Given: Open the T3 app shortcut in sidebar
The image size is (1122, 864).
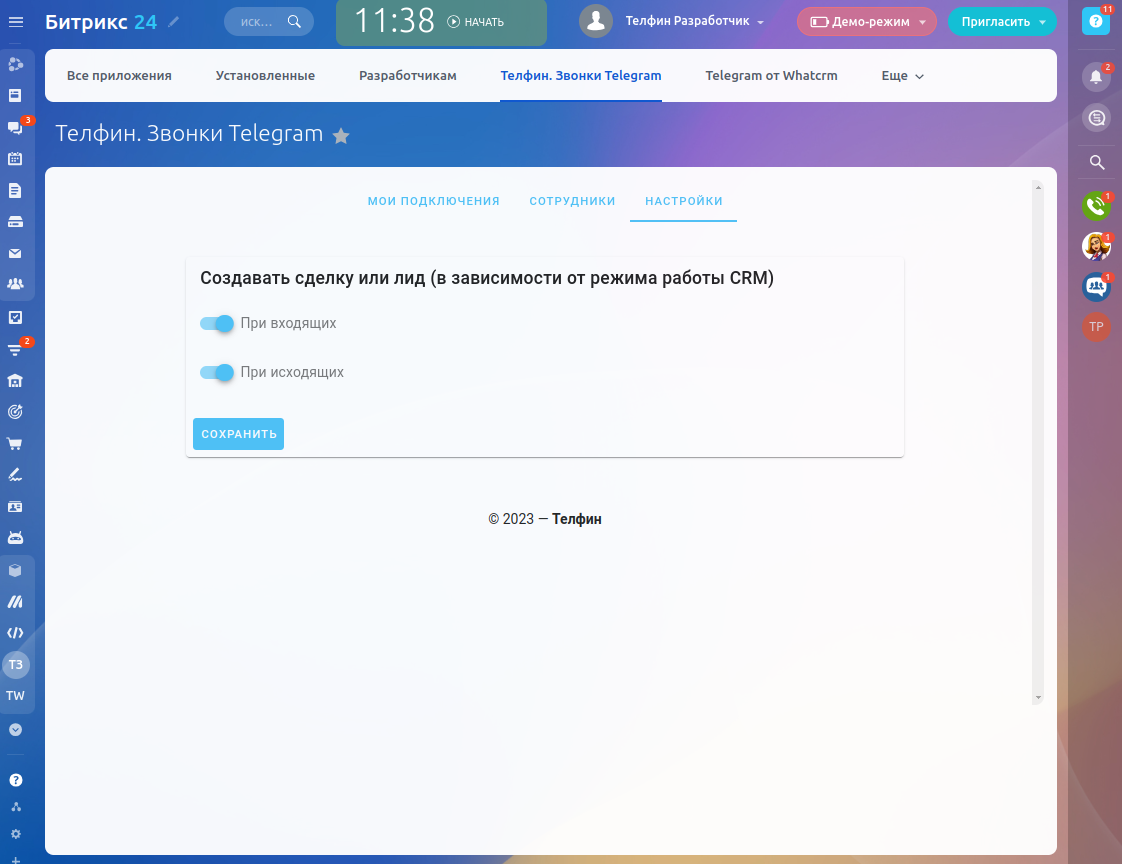Looking at the screenshot, I should pyautogui.click(x=16, y=664).
